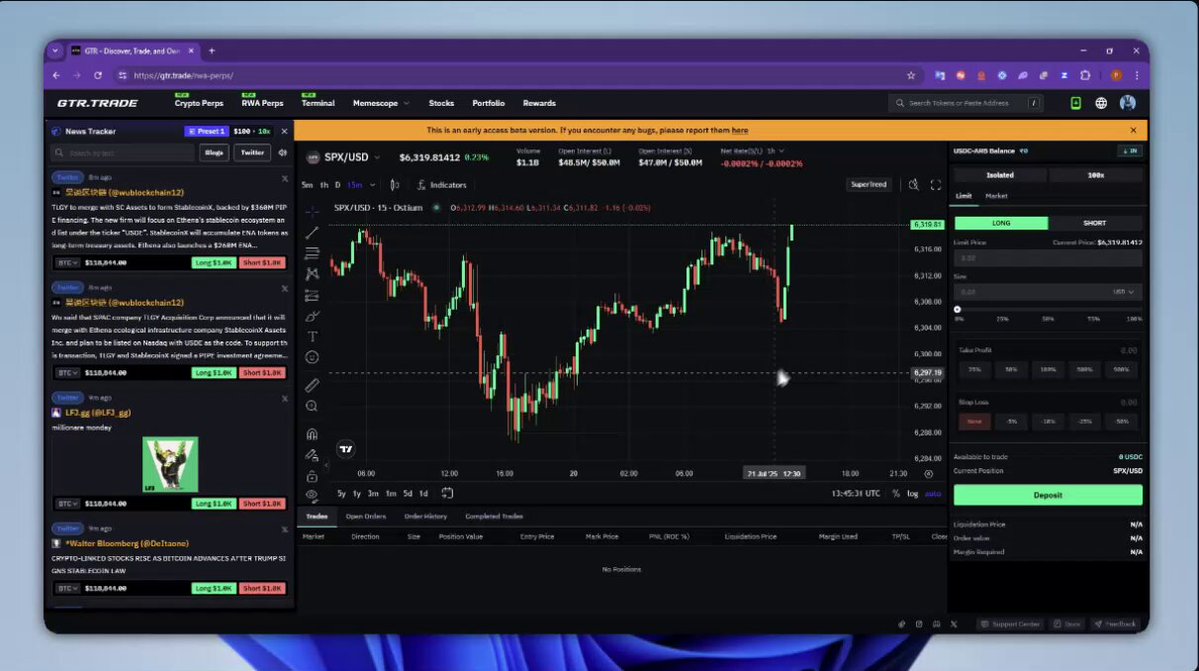Select the forecast and measurement tool
The height and width of the screenshot is (671, 1199).
click(x=312, y=295)
